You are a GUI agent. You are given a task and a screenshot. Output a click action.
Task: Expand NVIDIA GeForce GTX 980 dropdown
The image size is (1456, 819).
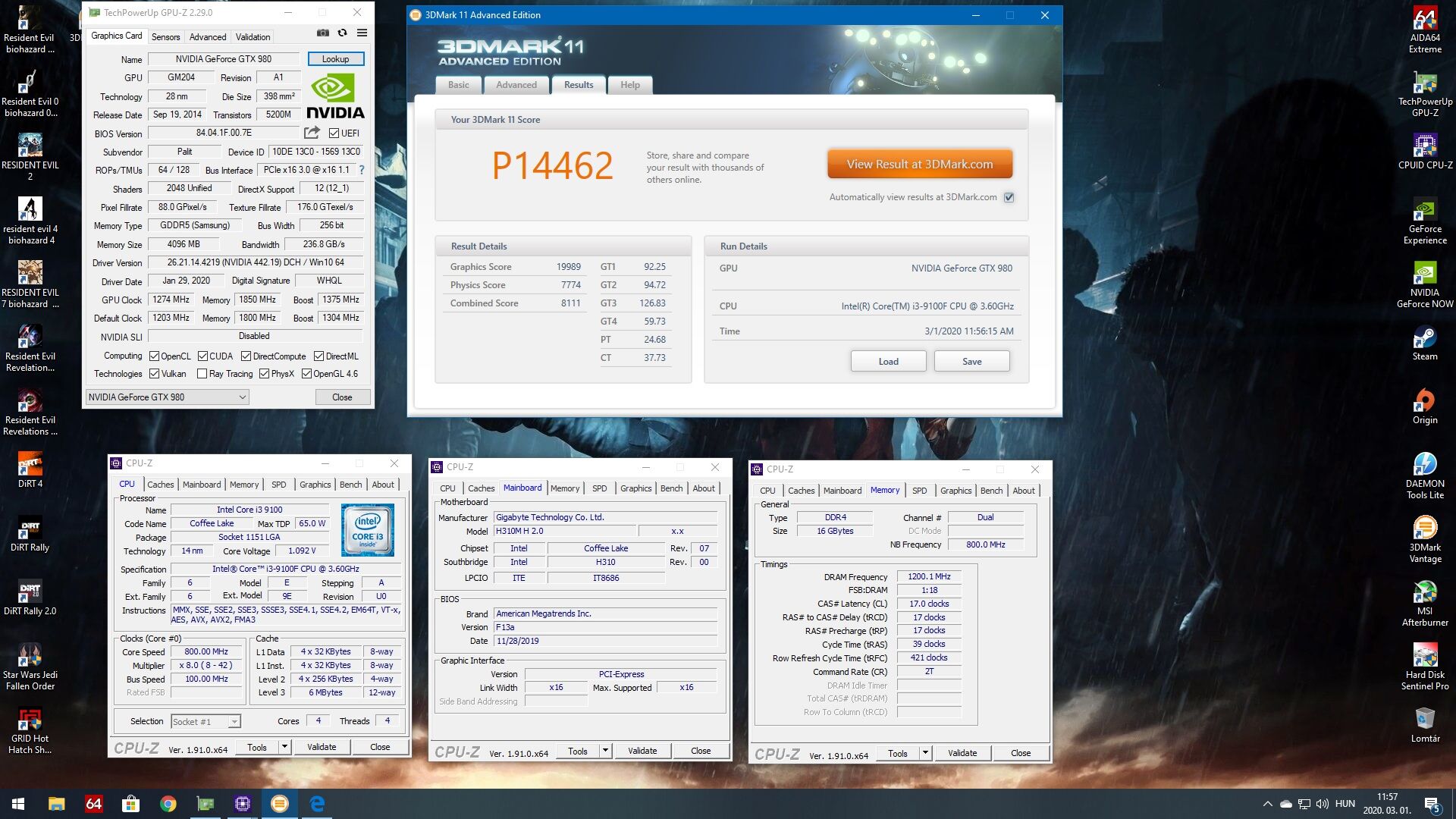pyautogui.click(x=242, y=397)
